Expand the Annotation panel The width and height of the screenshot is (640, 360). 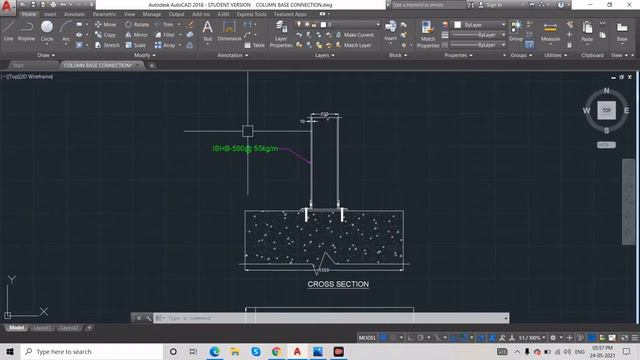[233, 55]
